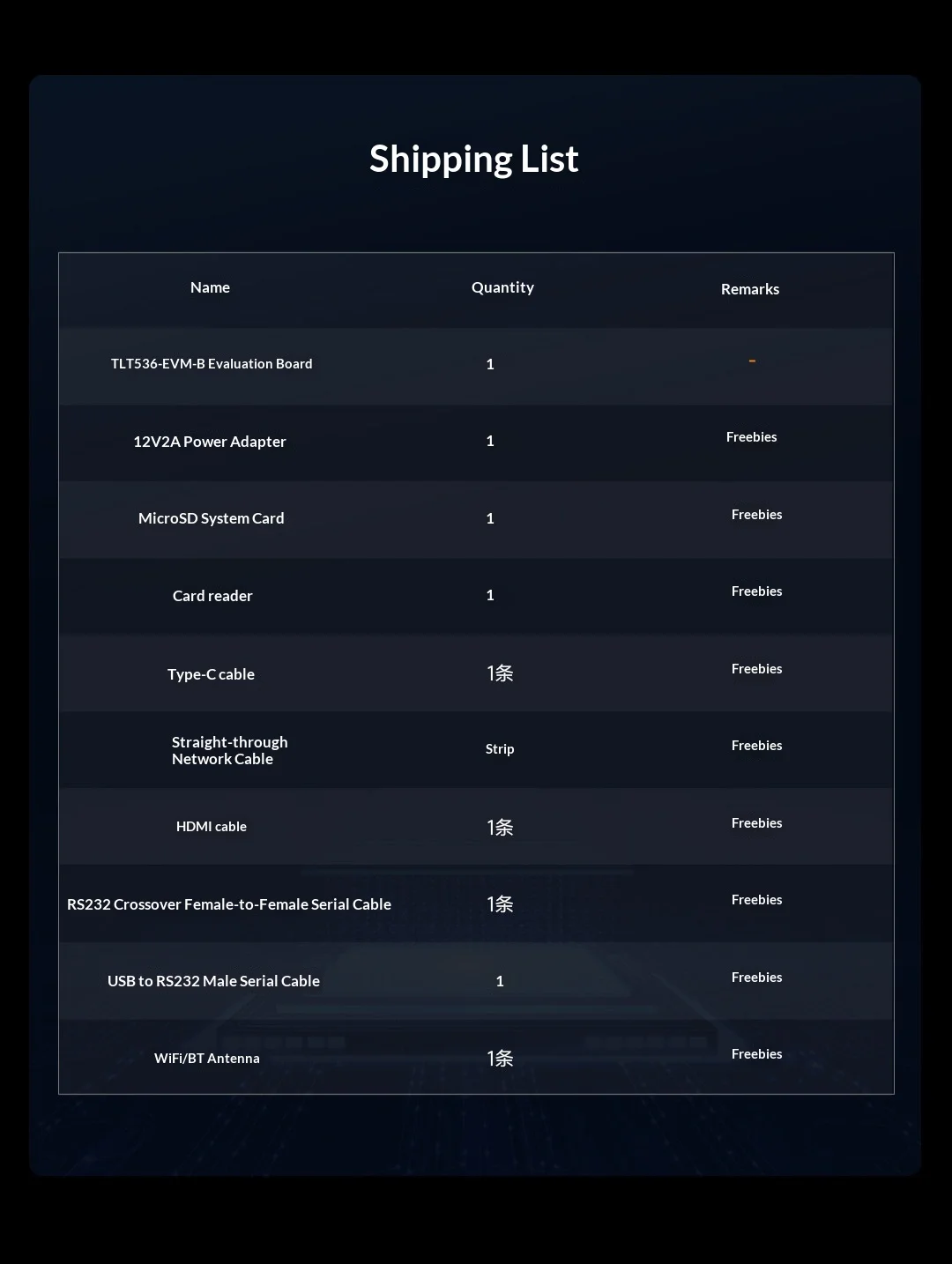Click the WiFi/BT Antenna entry
Image resolution: width=952 pixels, height=1264 pixels.
[x=207, y=1059]
